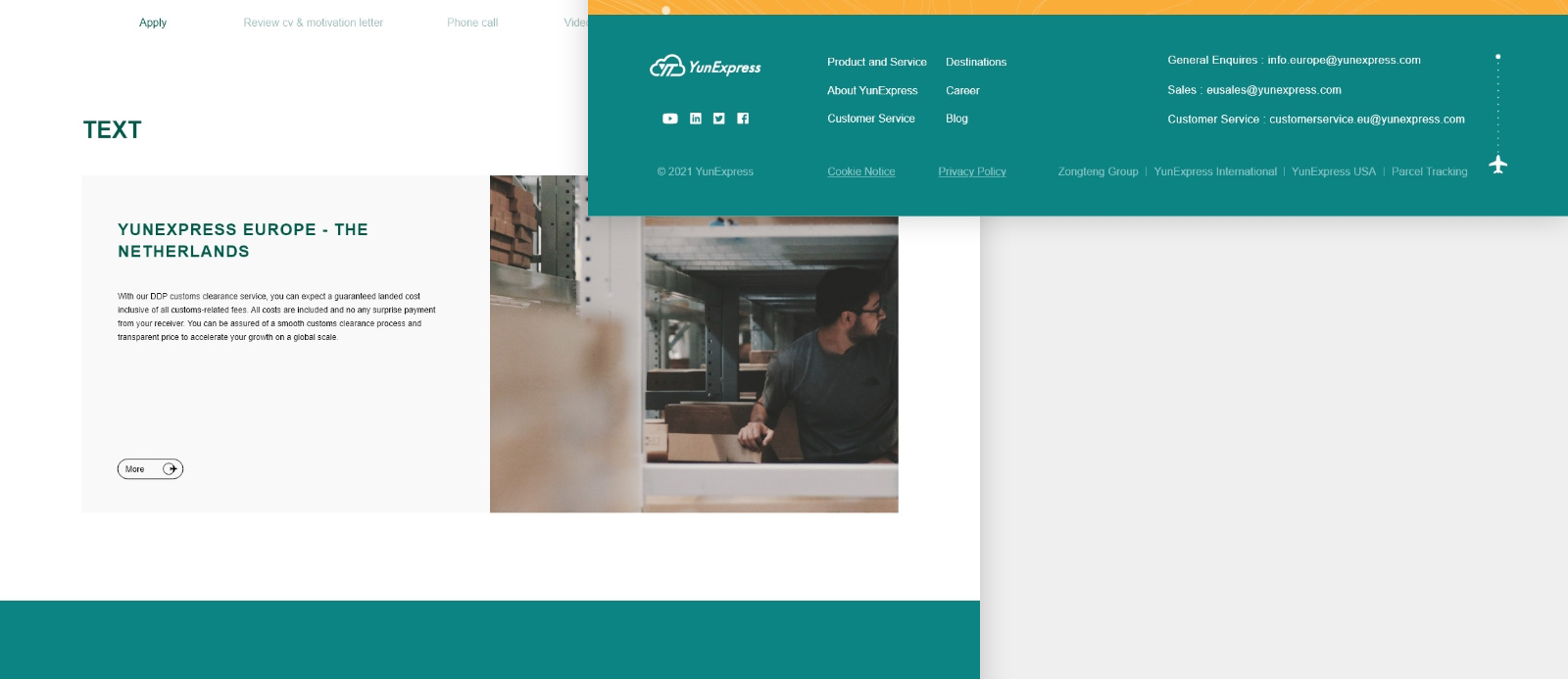Click the sales email address
Image resolution: width=1568 pixels, height=679 pixels.
1273,90
